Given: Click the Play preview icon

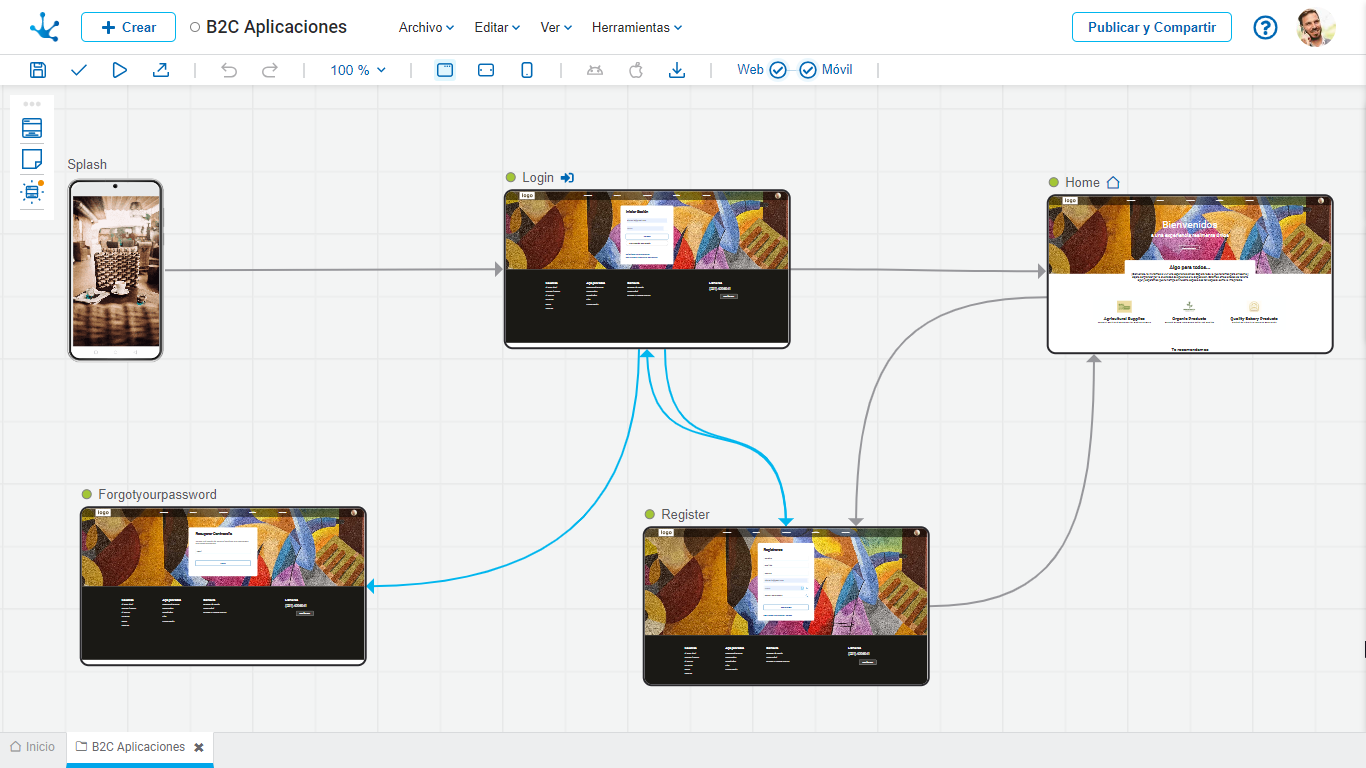Looking at the screenshot, I should 120,70.
